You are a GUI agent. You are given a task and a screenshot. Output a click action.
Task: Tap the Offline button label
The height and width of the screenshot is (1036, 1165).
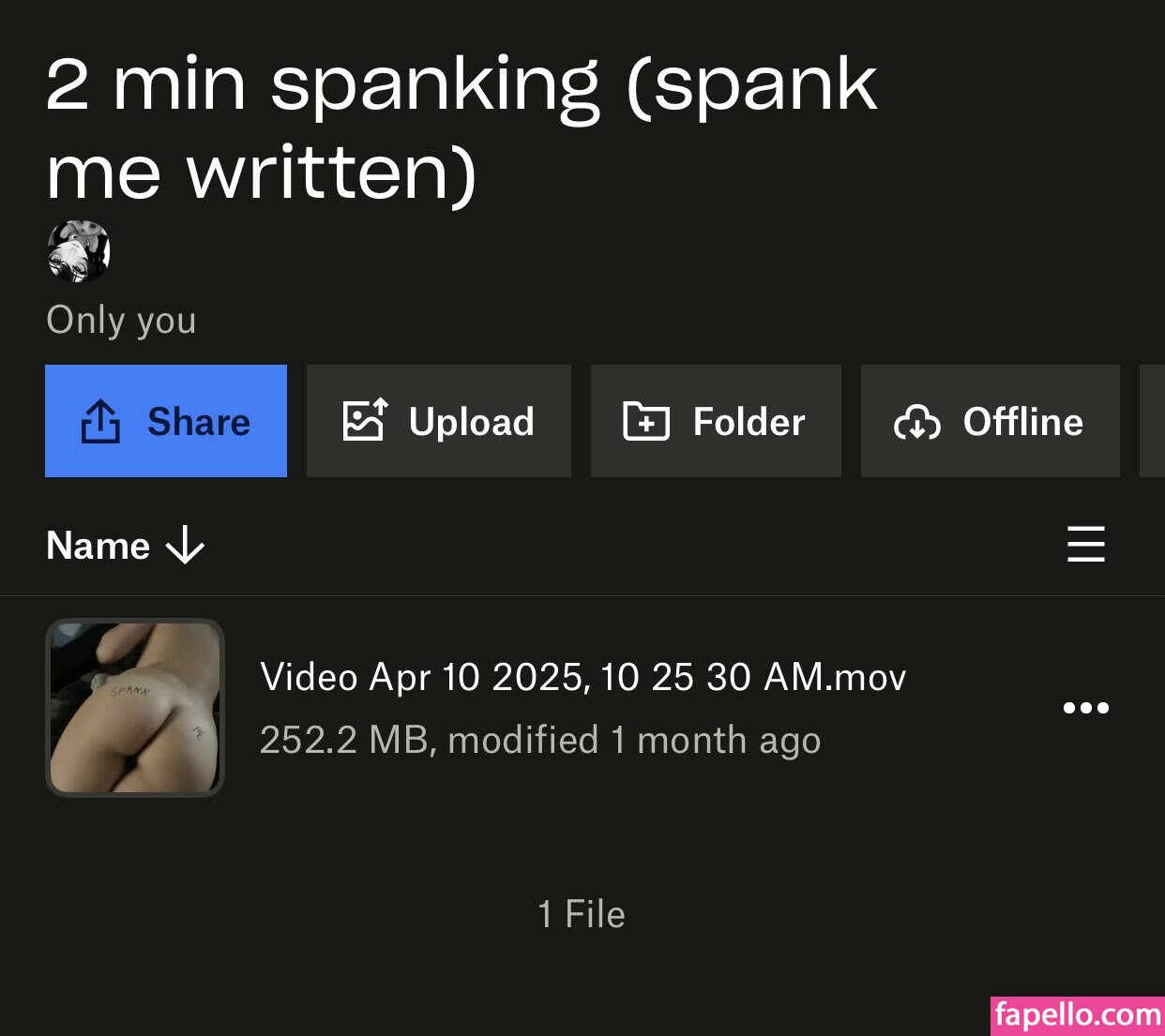click(1022, 422)
